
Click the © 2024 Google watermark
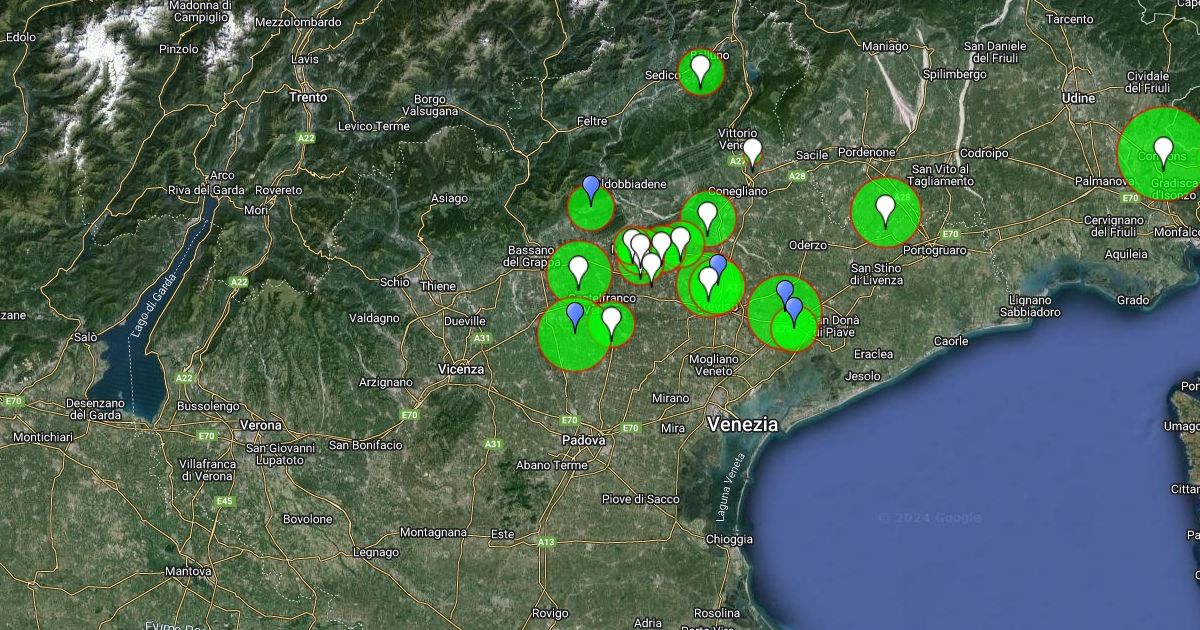pyautogui.click(x=929, y=517)
